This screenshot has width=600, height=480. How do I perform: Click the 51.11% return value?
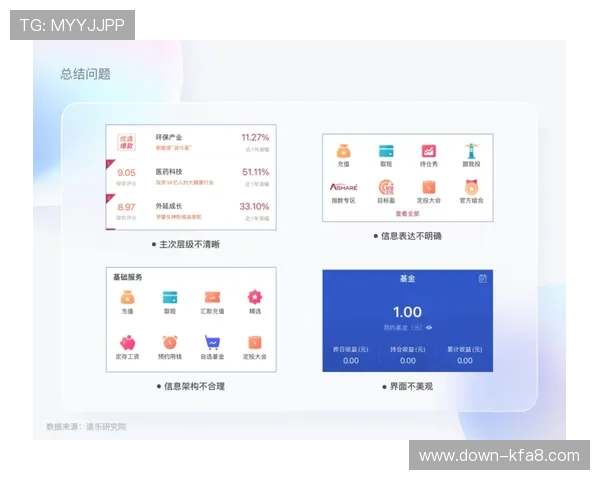(256, 172)
